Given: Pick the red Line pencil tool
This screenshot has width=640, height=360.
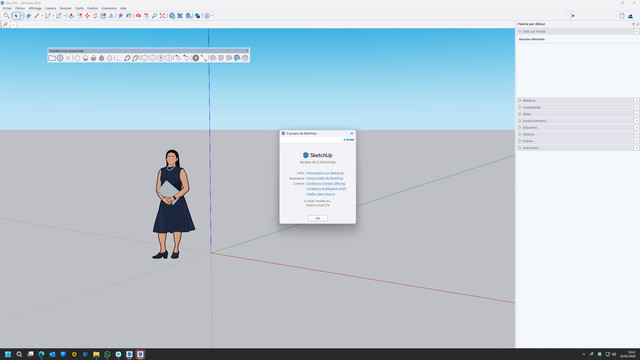Looking at the screenshot, I should (x=37, y=16).
